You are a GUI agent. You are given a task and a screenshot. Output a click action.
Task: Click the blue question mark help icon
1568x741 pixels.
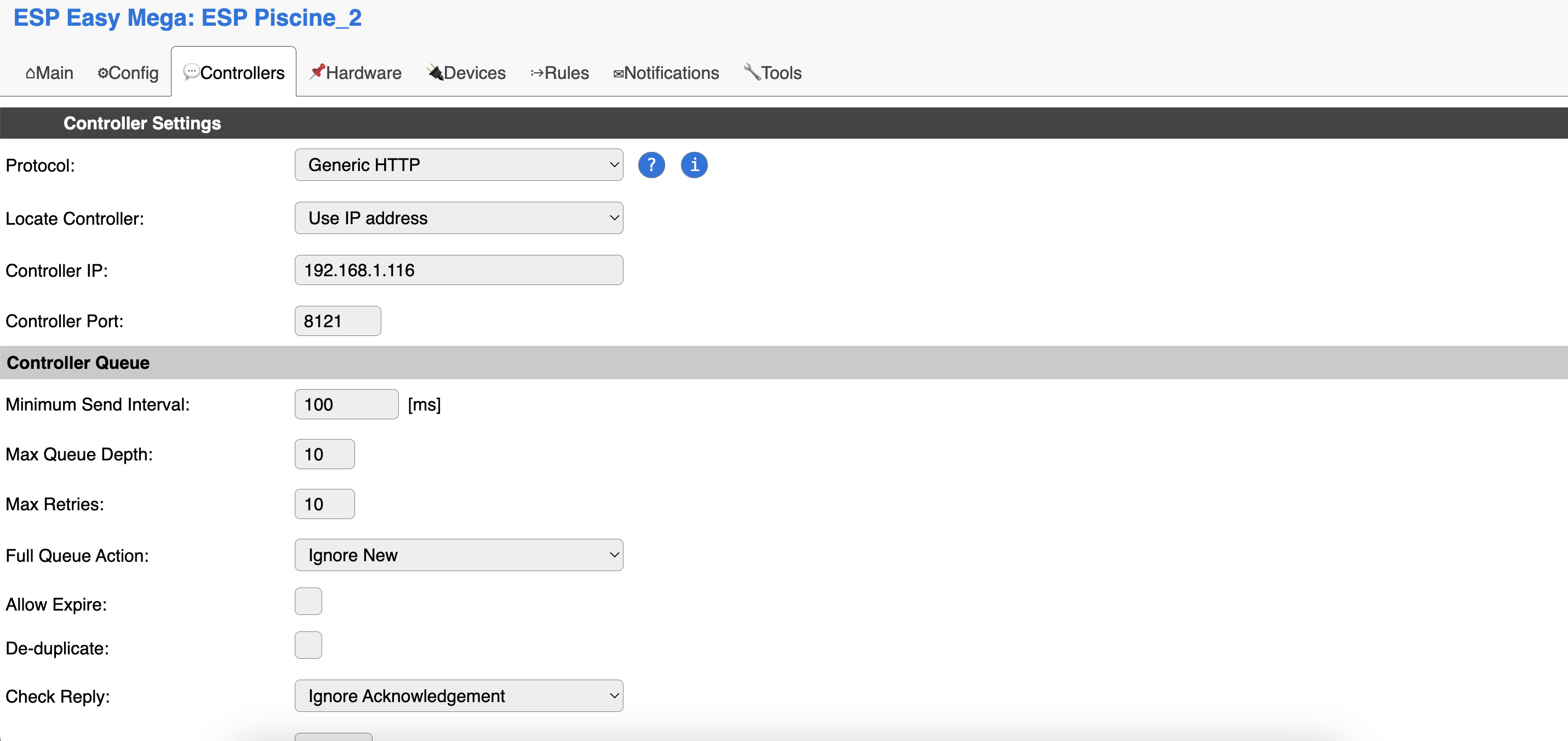pyautogui.click(x=651, y=165)
